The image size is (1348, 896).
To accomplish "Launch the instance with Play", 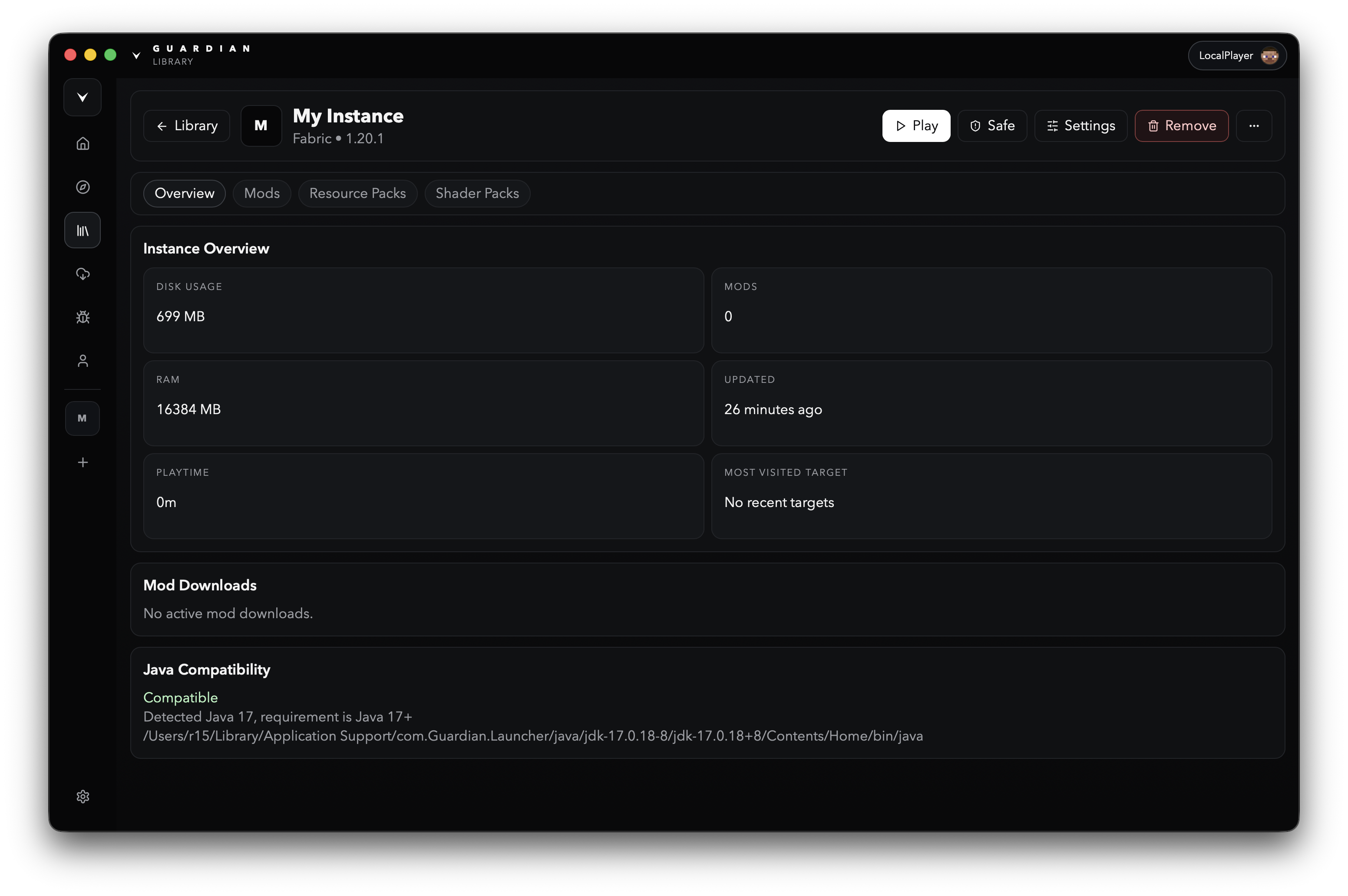I will pos(916,126).
